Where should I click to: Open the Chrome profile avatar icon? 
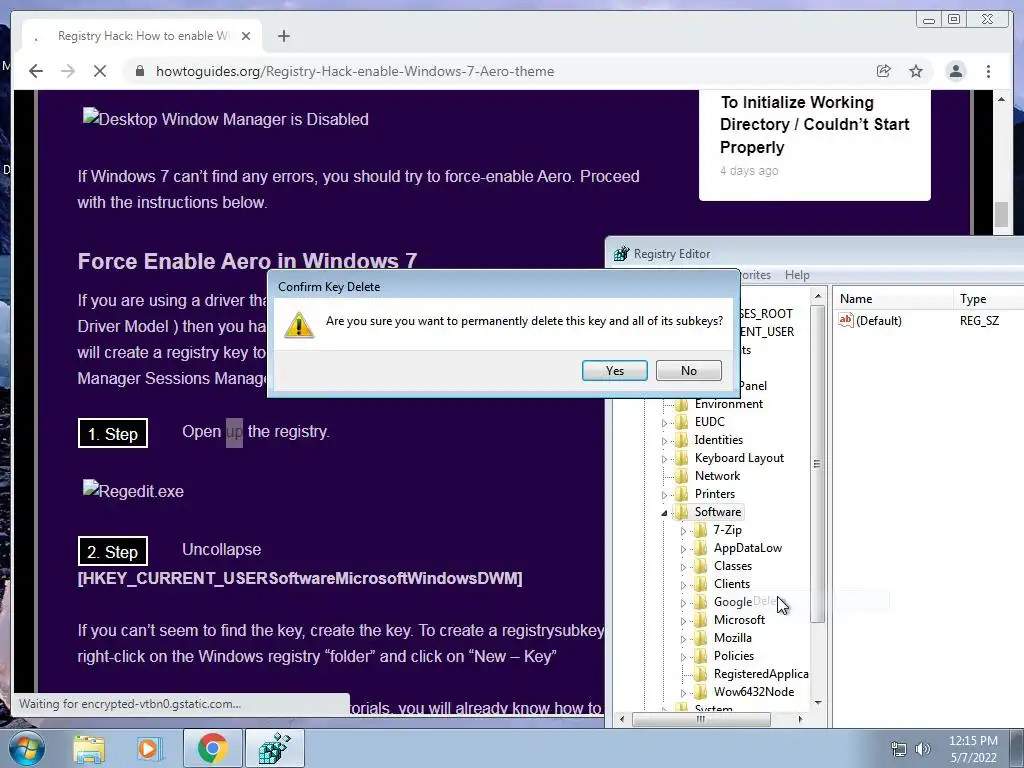955,71
